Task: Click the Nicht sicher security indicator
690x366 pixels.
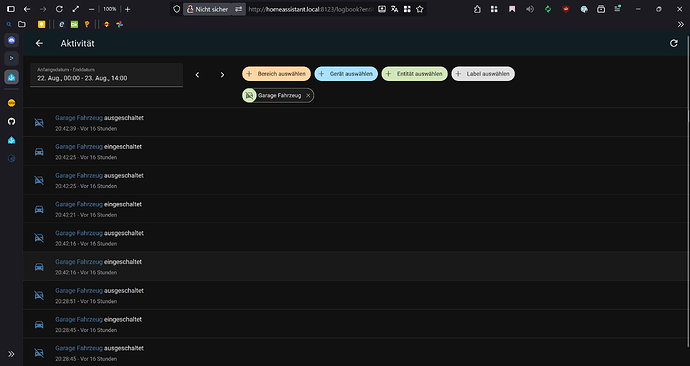Action: coord(207,9)
